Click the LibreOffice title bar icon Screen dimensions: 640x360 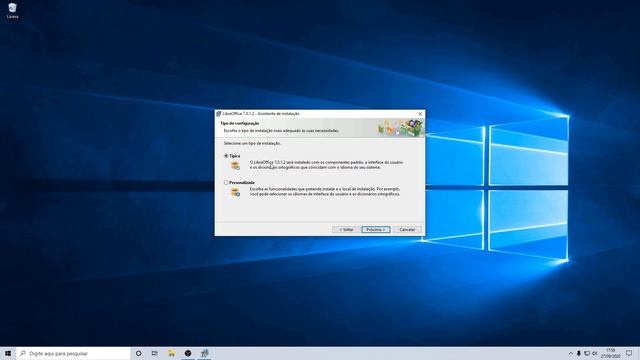pos(219,114)
